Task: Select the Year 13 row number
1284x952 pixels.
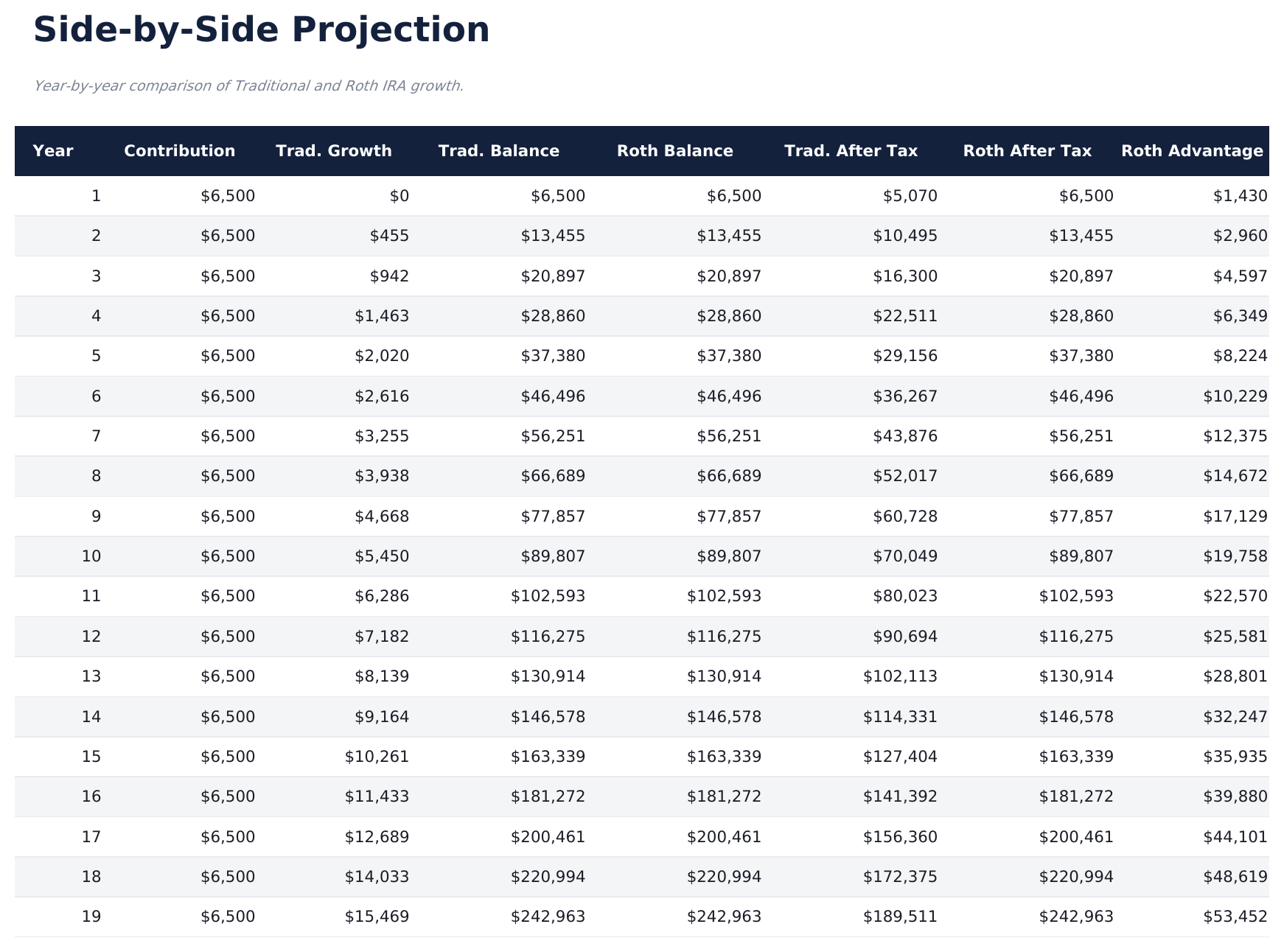Action: (91, 676)
